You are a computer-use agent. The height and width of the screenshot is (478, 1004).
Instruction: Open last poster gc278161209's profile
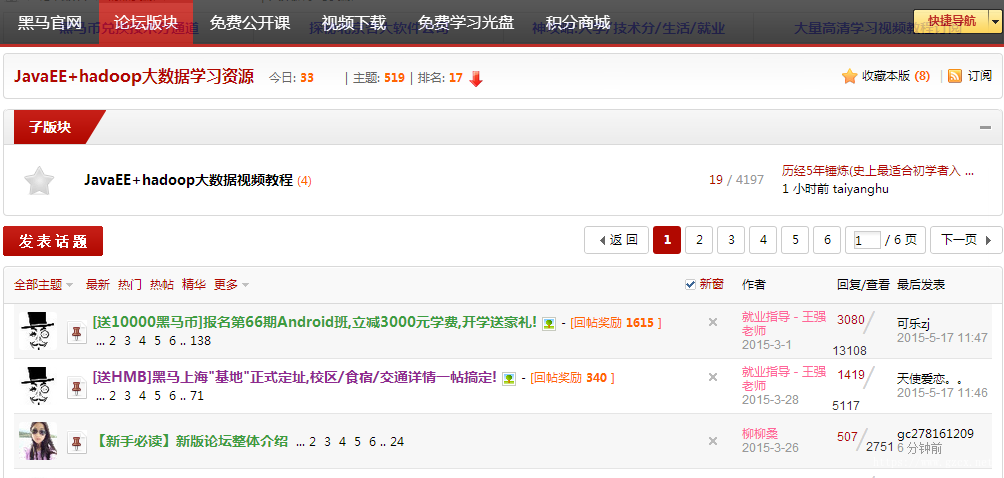tap(935, 434)
